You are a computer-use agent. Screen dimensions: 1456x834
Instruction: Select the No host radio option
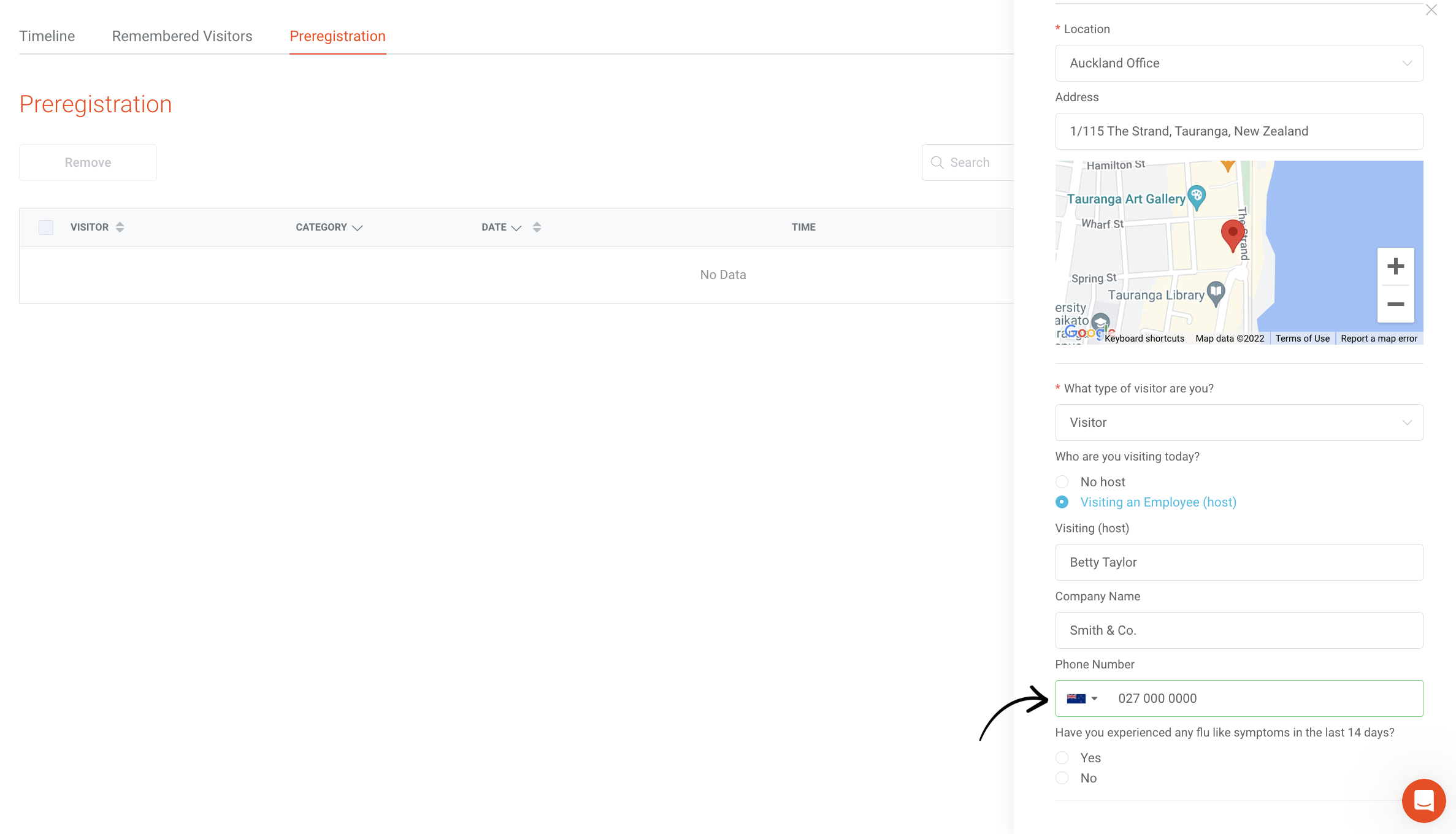click(1062, 482)
